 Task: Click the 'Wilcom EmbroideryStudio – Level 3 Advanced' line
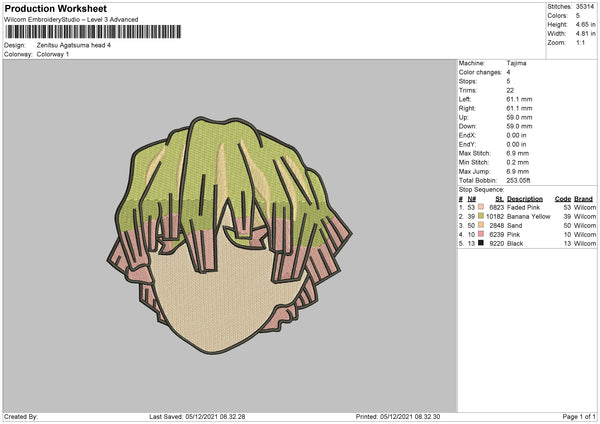click(x=71, y=20)
